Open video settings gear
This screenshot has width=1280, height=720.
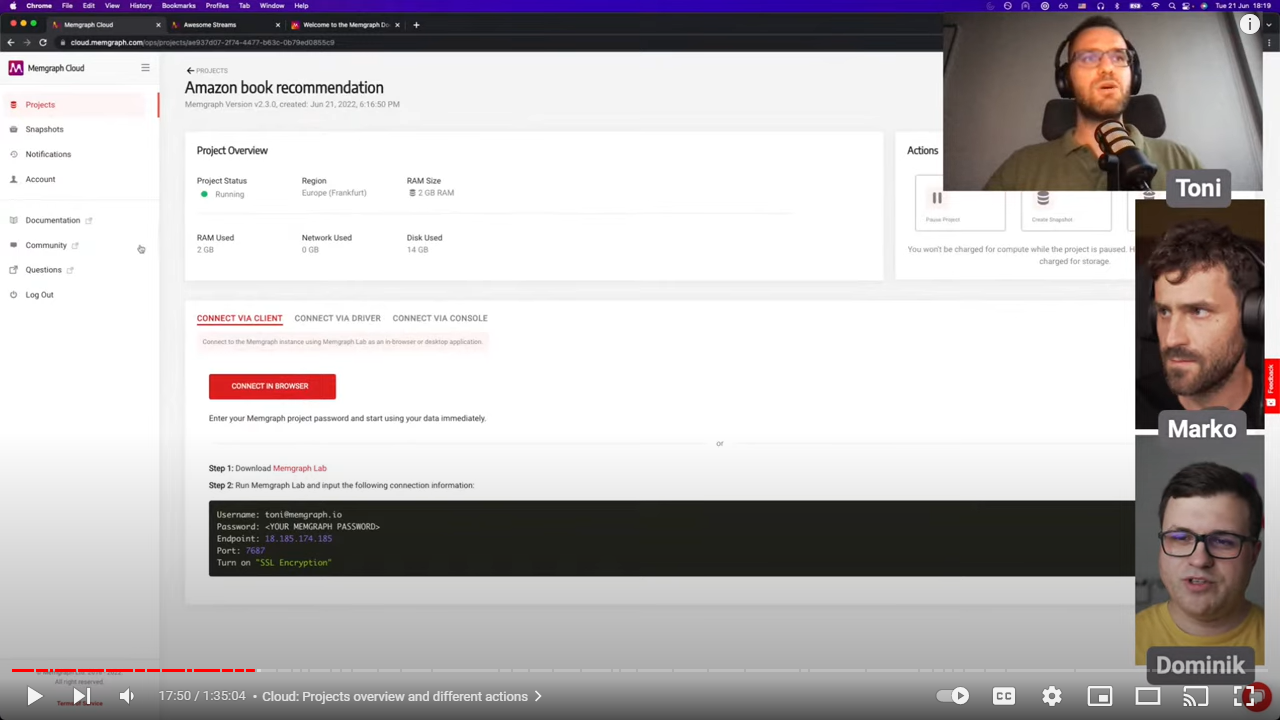tap(1052, 696)
